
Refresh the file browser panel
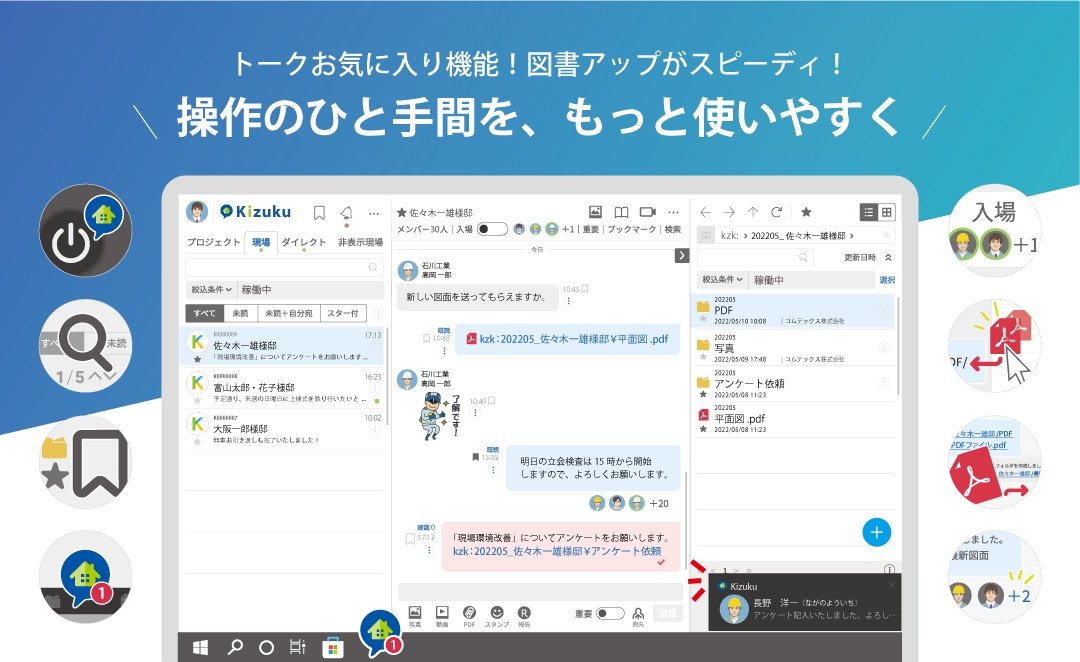[x=776, y=212]
